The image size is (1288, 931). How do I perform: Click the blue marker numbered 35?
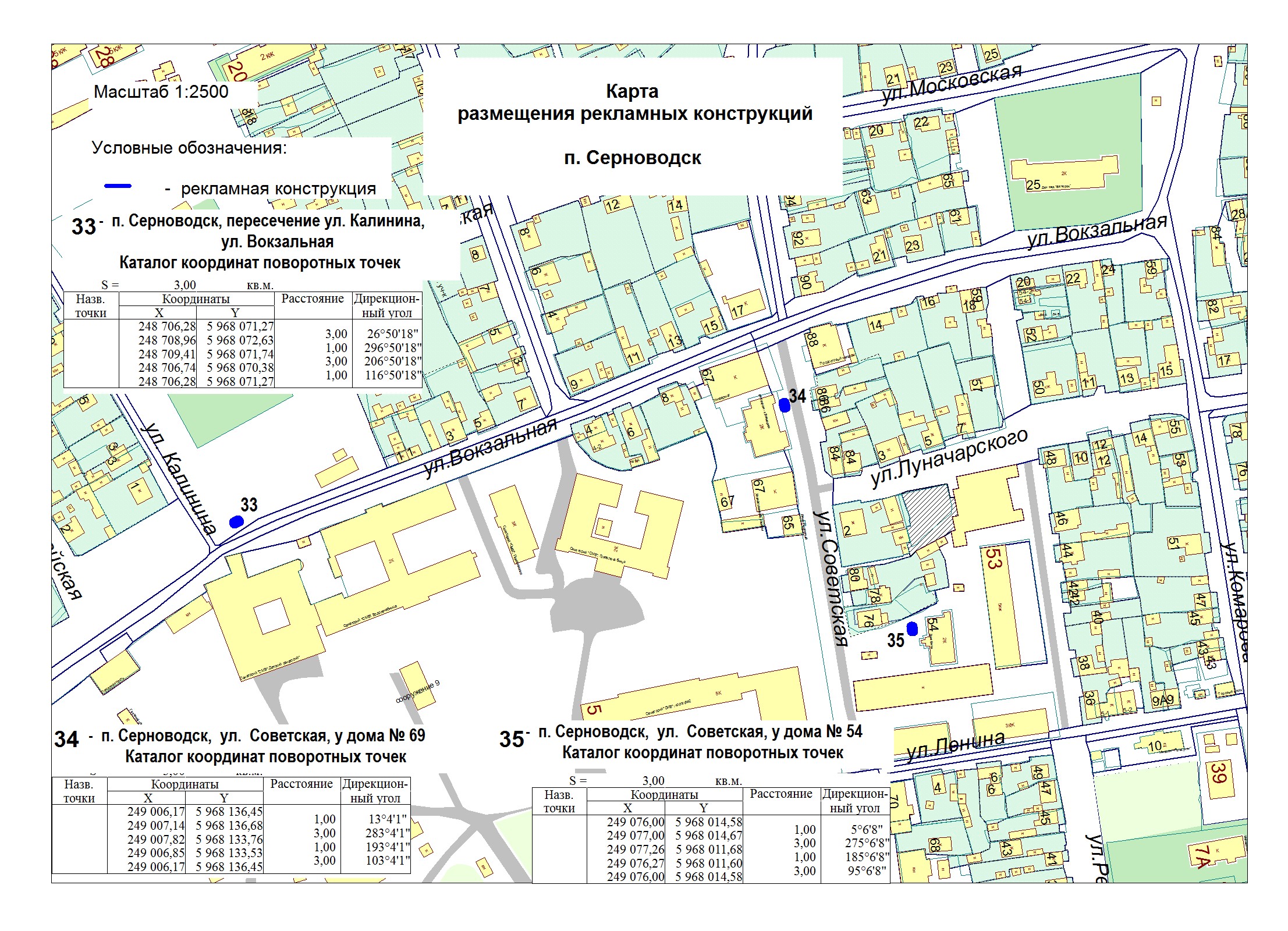[x=912, y=628]
